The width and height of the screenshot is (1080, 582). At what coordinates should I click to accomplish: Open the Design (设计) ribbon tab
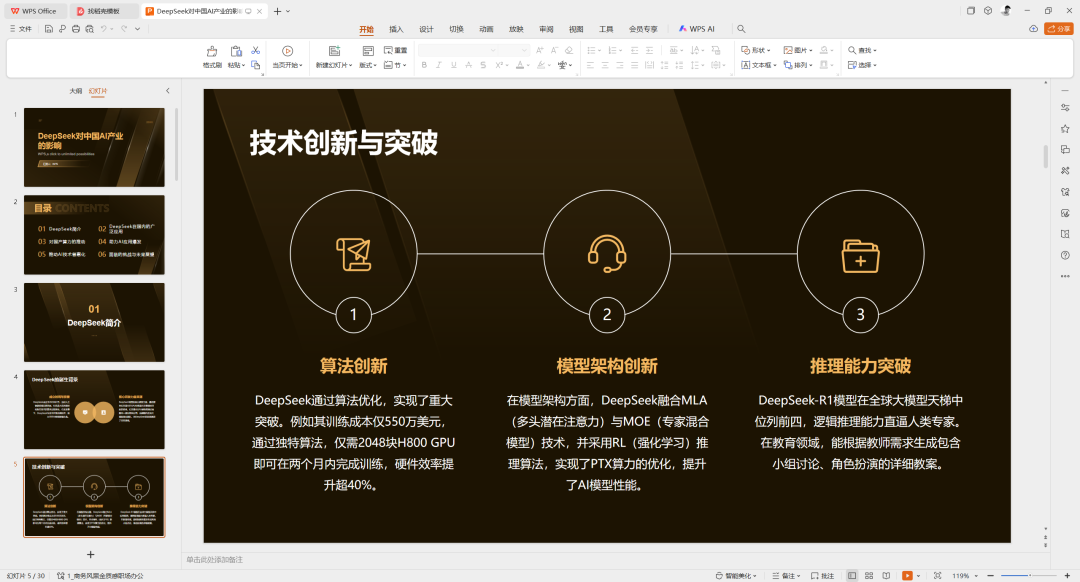426,29
